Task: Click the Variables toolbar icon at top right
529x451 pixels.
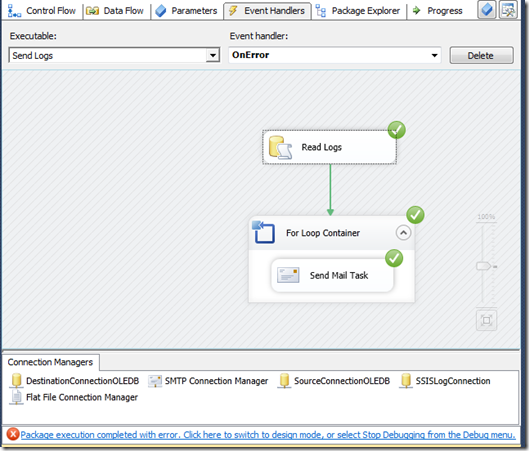Action: [x=486, y=10]
